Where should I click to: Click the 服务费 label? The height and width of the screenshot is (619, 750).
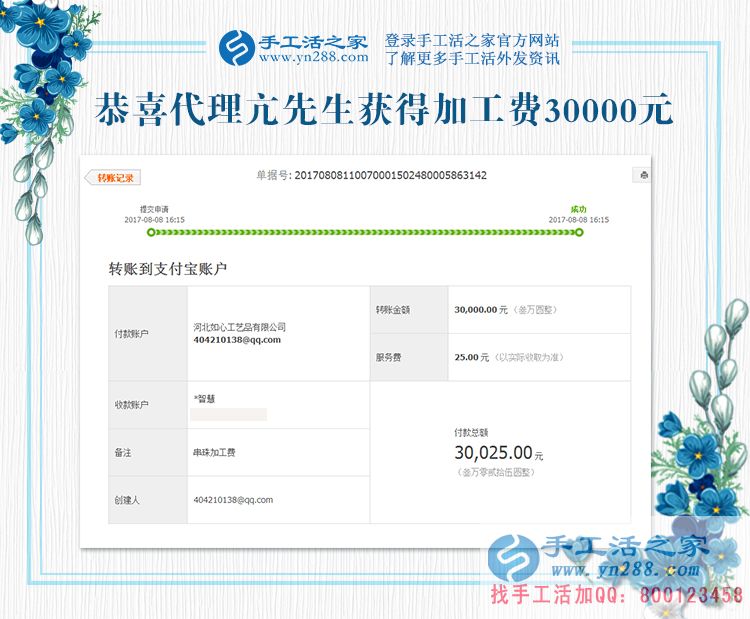tap(388, 357)
